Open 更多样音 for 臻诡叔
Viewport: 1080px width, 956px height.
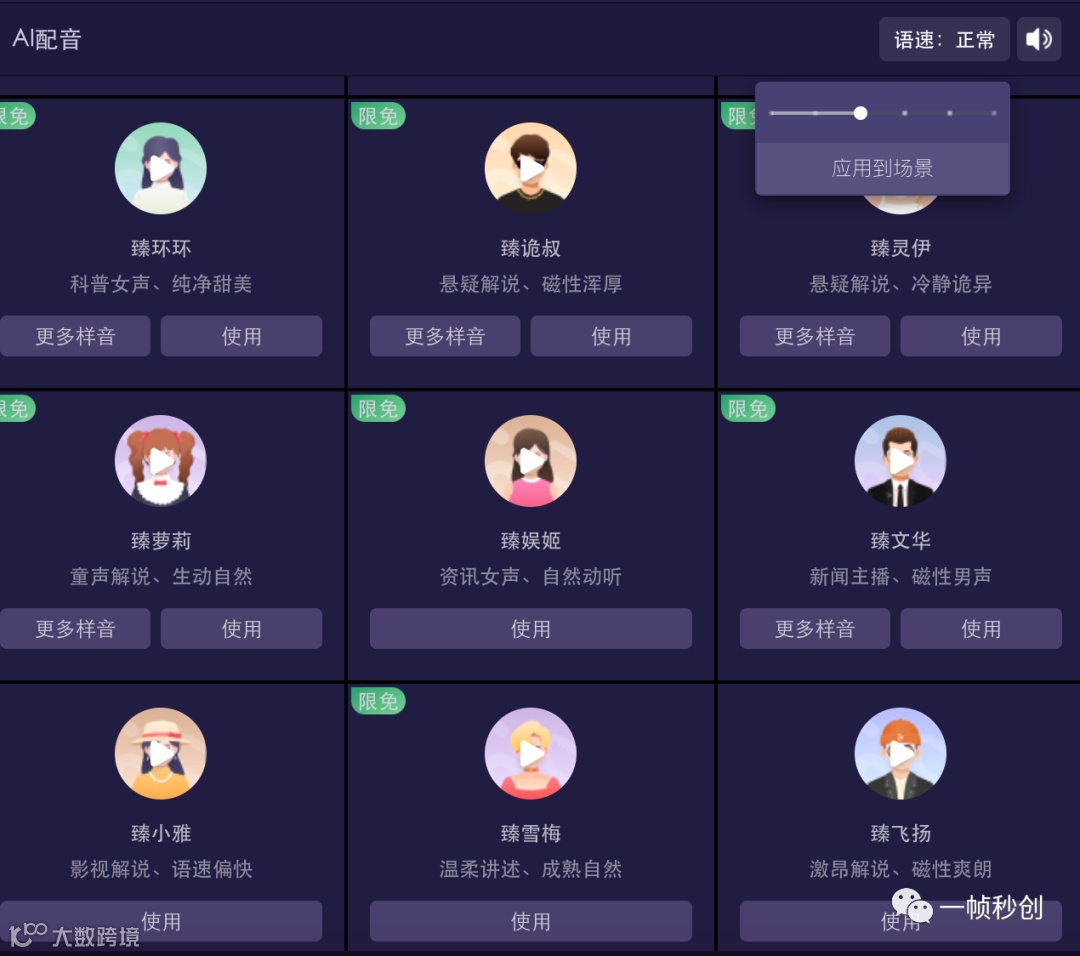[x=445, y=336]
